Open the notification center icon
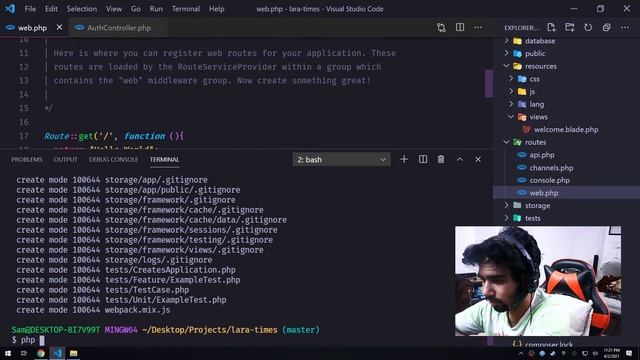Screen dimensions: 640x360 coord(629,353)
